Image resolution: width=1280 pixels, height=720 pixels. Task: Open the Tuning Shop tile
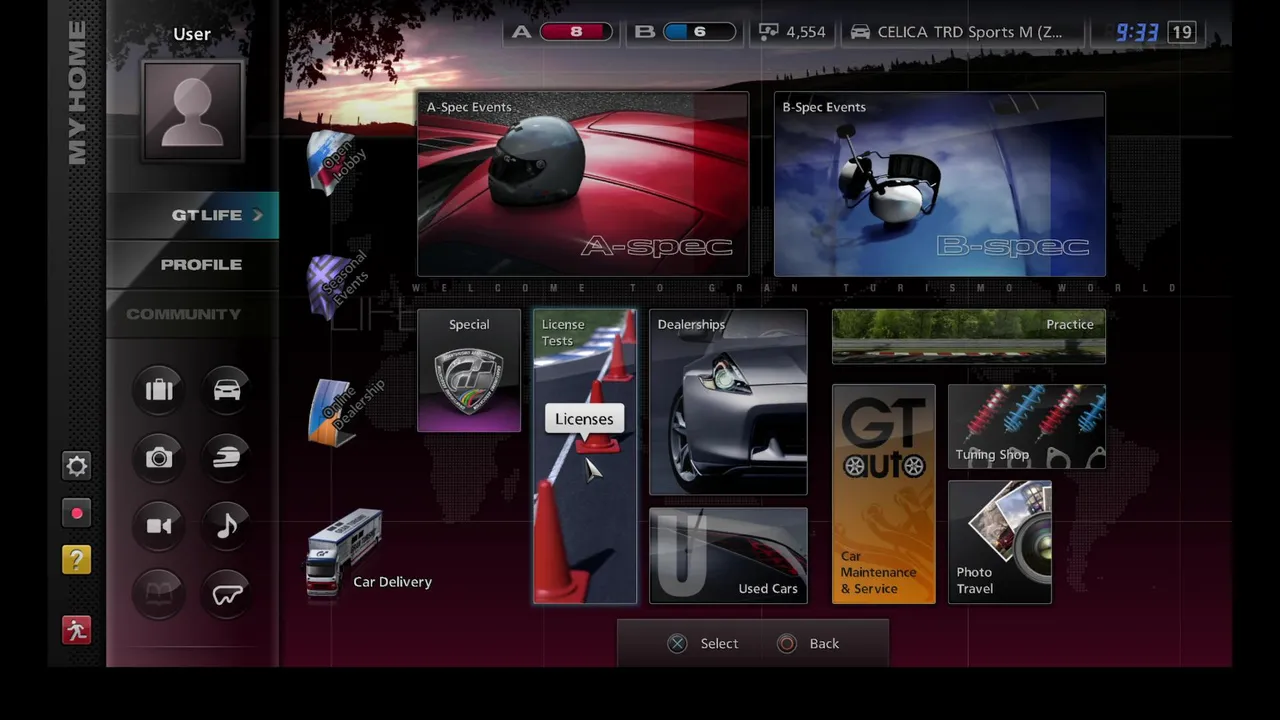(x=1027, y=427)
